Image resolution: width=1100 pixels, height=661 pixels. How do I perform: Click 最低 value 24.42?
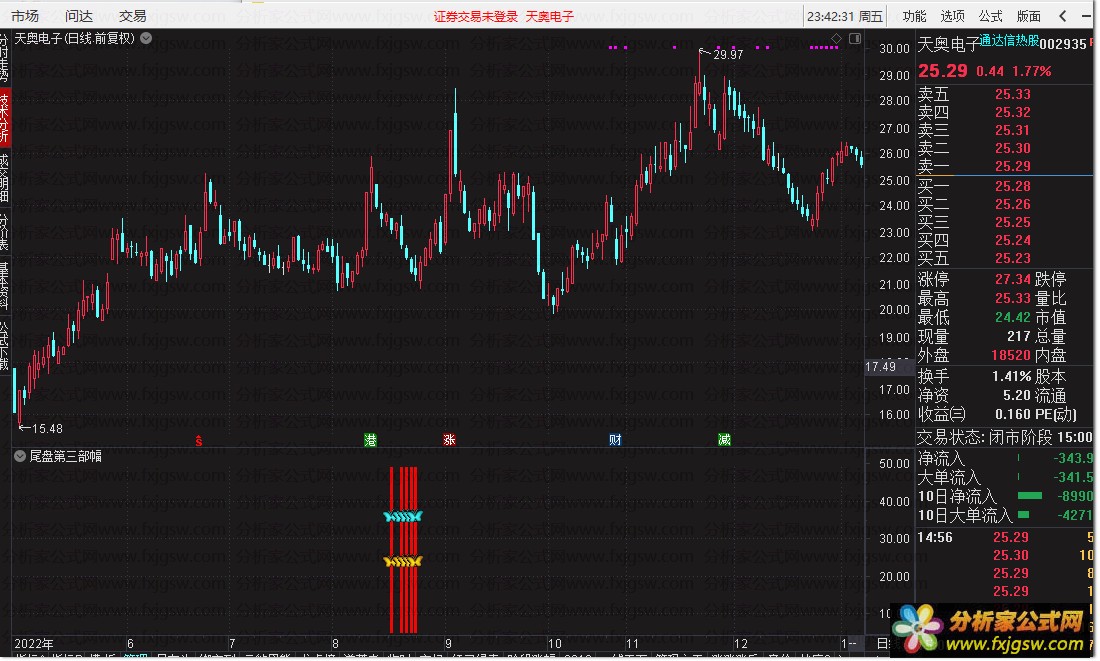1012,317
